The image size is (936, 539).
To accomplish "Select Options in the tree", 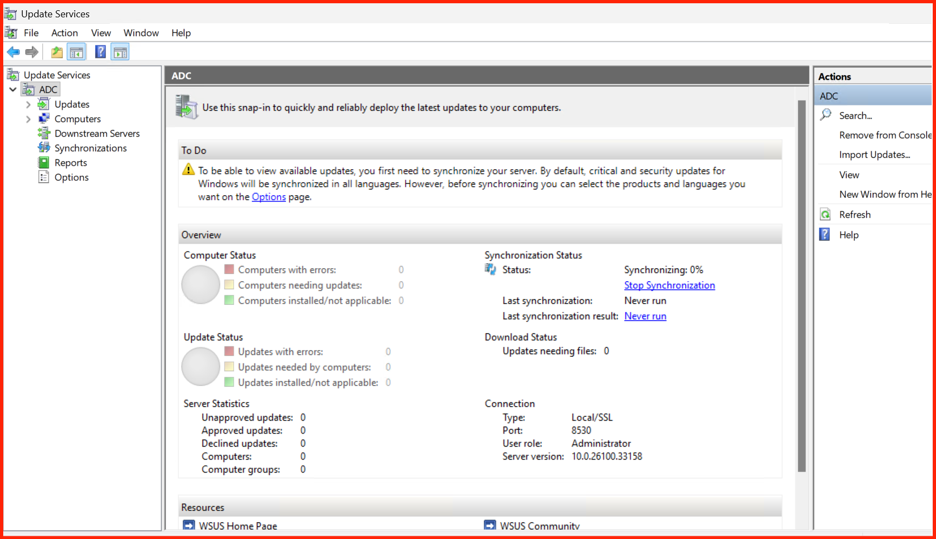I will [71, 177].
